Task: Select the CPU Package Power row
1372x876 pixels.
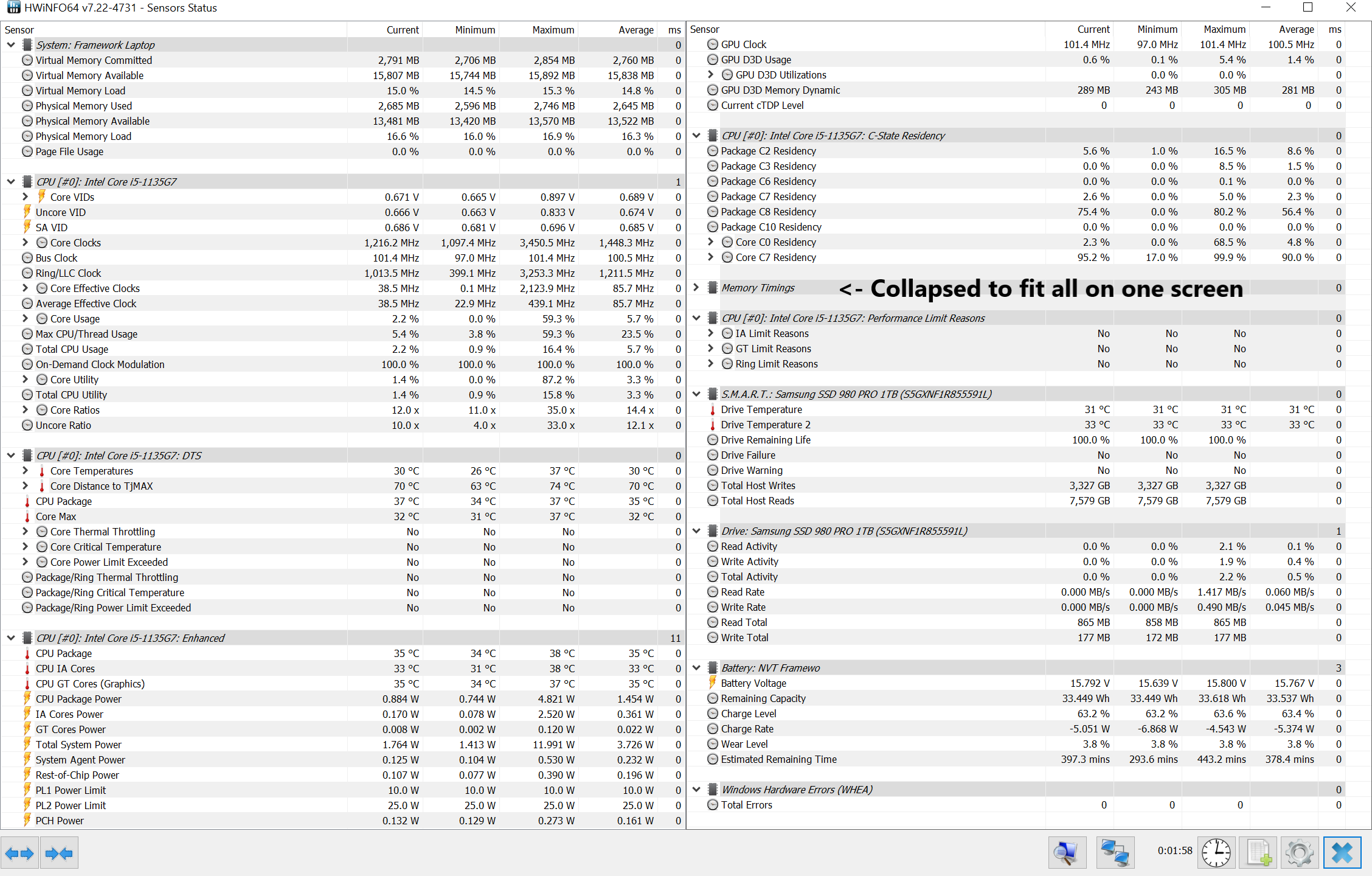Action: [x=78, y=699]
